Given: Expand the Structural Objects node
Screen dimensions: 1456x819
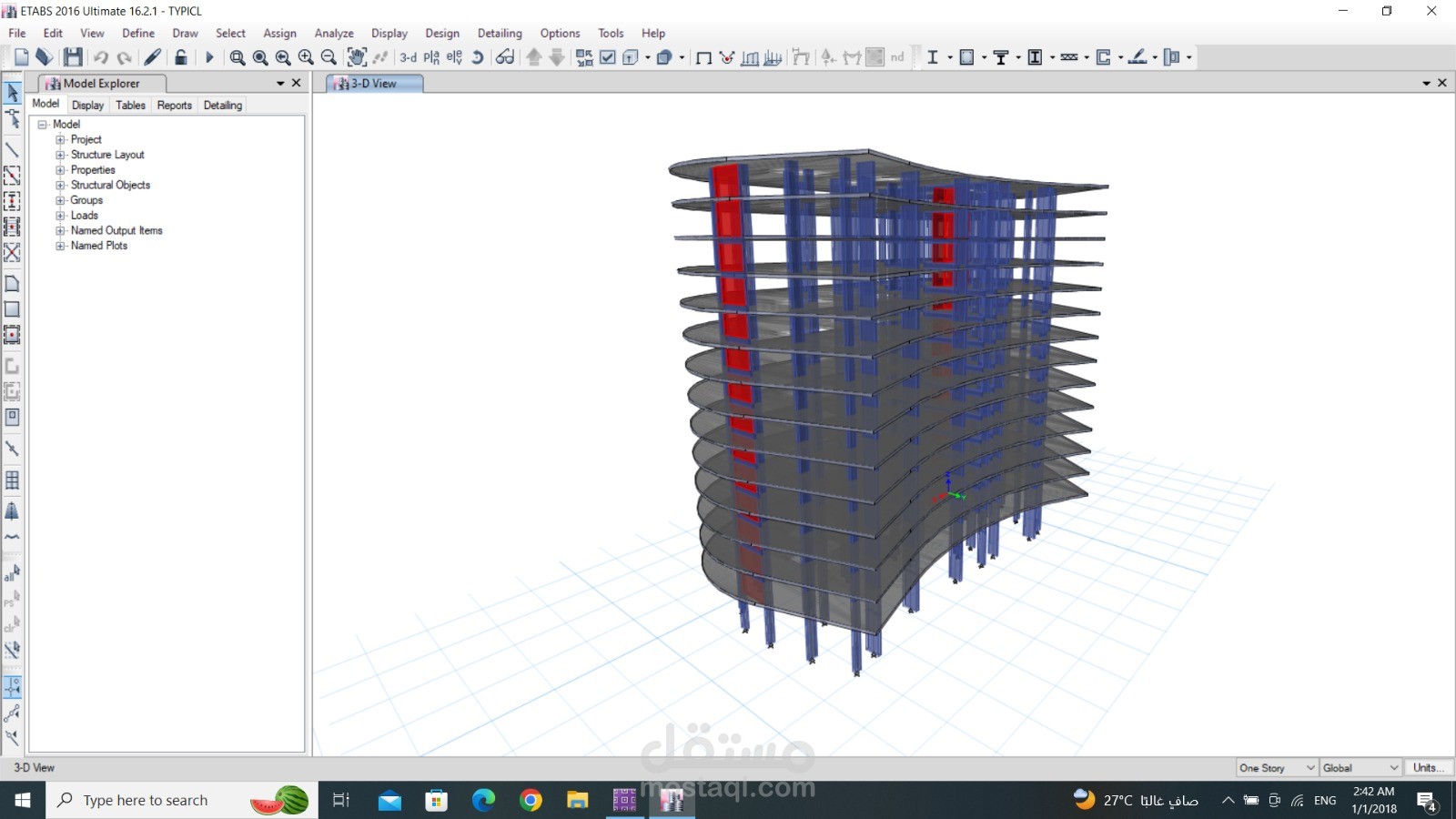Looking at the screenshot, I should (x=60, y=185).
